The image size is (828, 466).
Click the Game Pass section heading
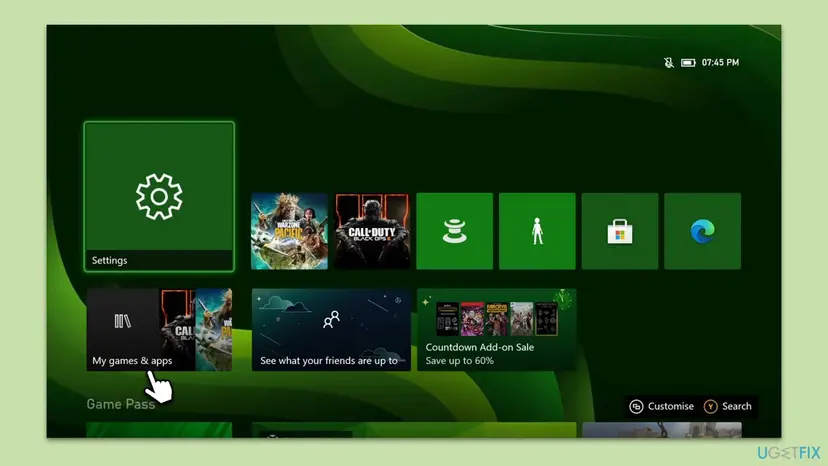(121, 404)
